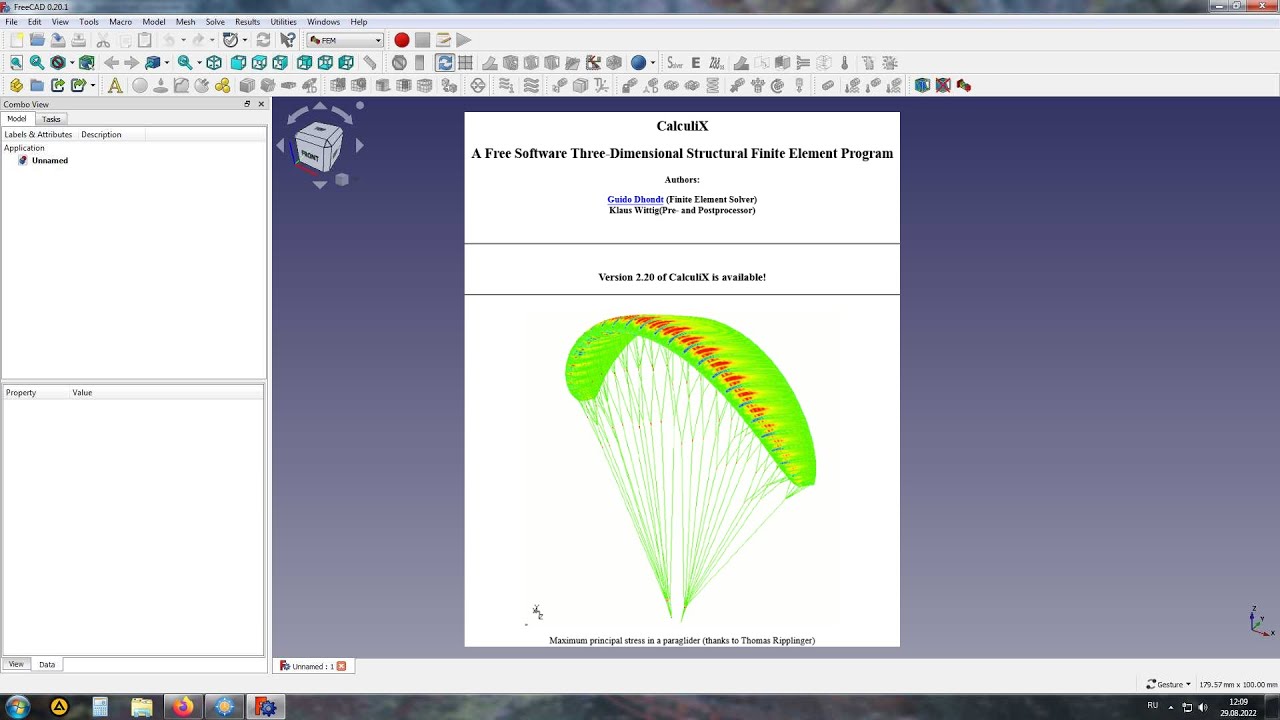Open the Solve menu
The image size is (1280, 720).
point(215,21)
